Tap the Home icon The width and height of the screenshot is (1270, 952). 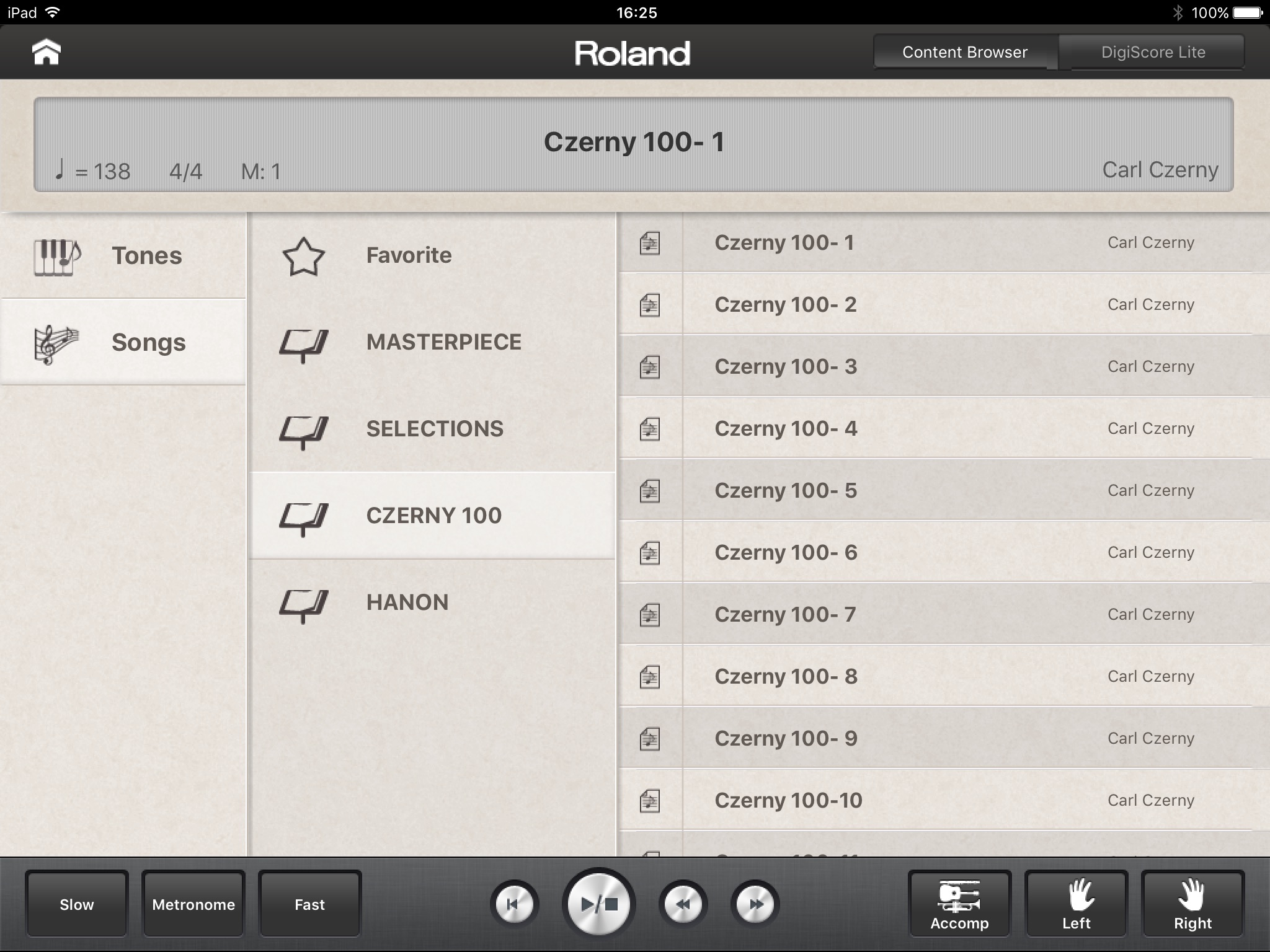point(47,52)
